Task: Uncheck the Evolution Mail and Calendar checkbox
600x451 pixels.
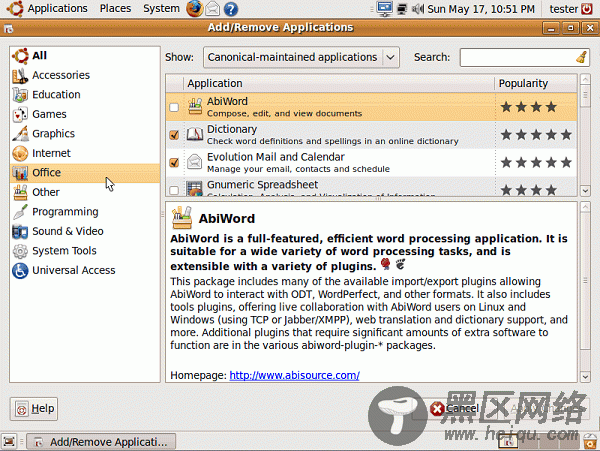Action: click(174, 163)
